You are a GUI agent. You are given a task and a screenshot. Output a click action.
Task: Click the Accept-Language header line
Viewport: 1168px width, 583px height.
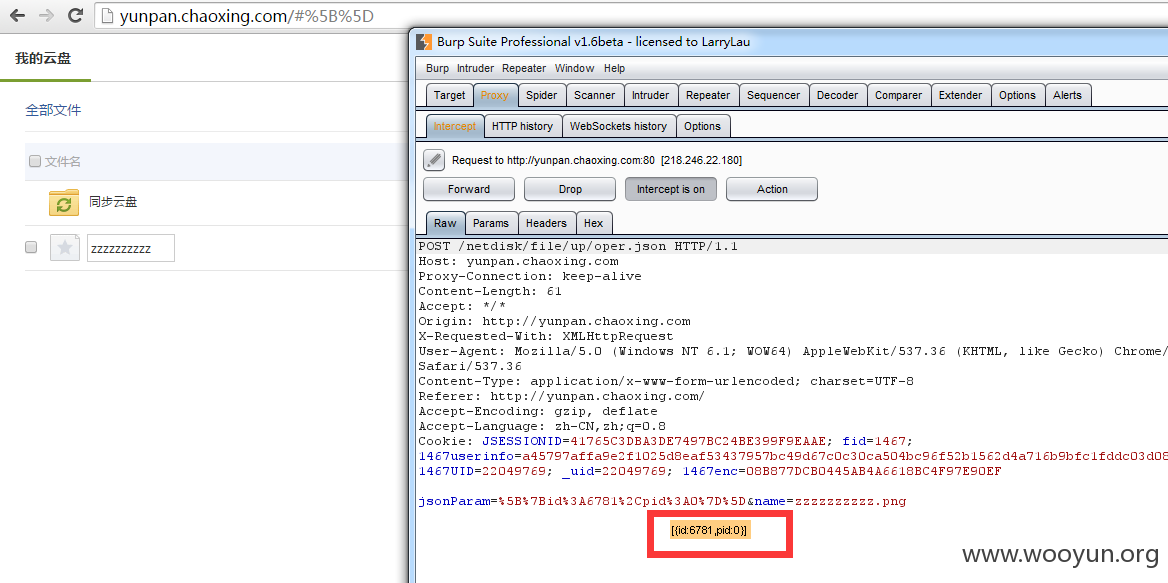[x=542, y=426]
